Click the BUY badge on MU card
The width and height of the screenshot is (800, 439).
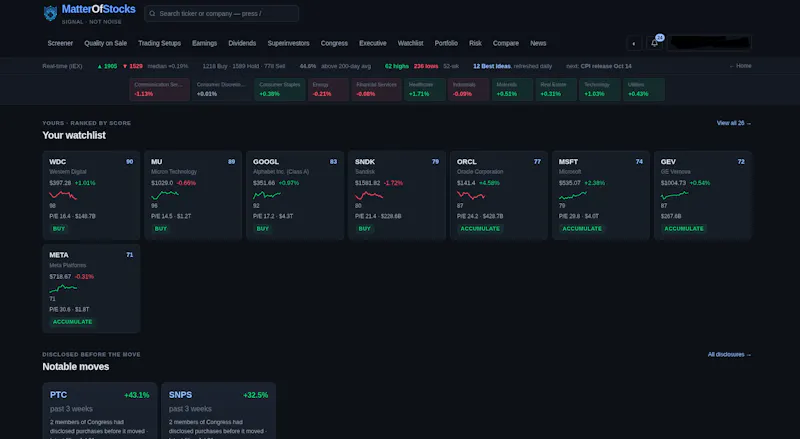click(161, 229)
